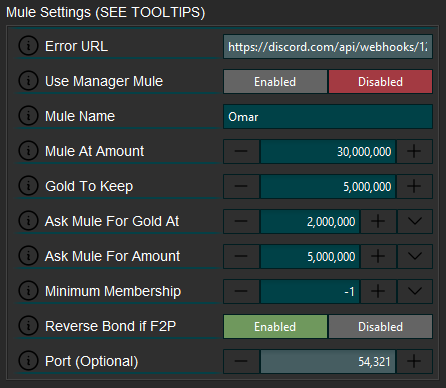Click the Mule Name label
446x388 pixels.
pos(80,116)
